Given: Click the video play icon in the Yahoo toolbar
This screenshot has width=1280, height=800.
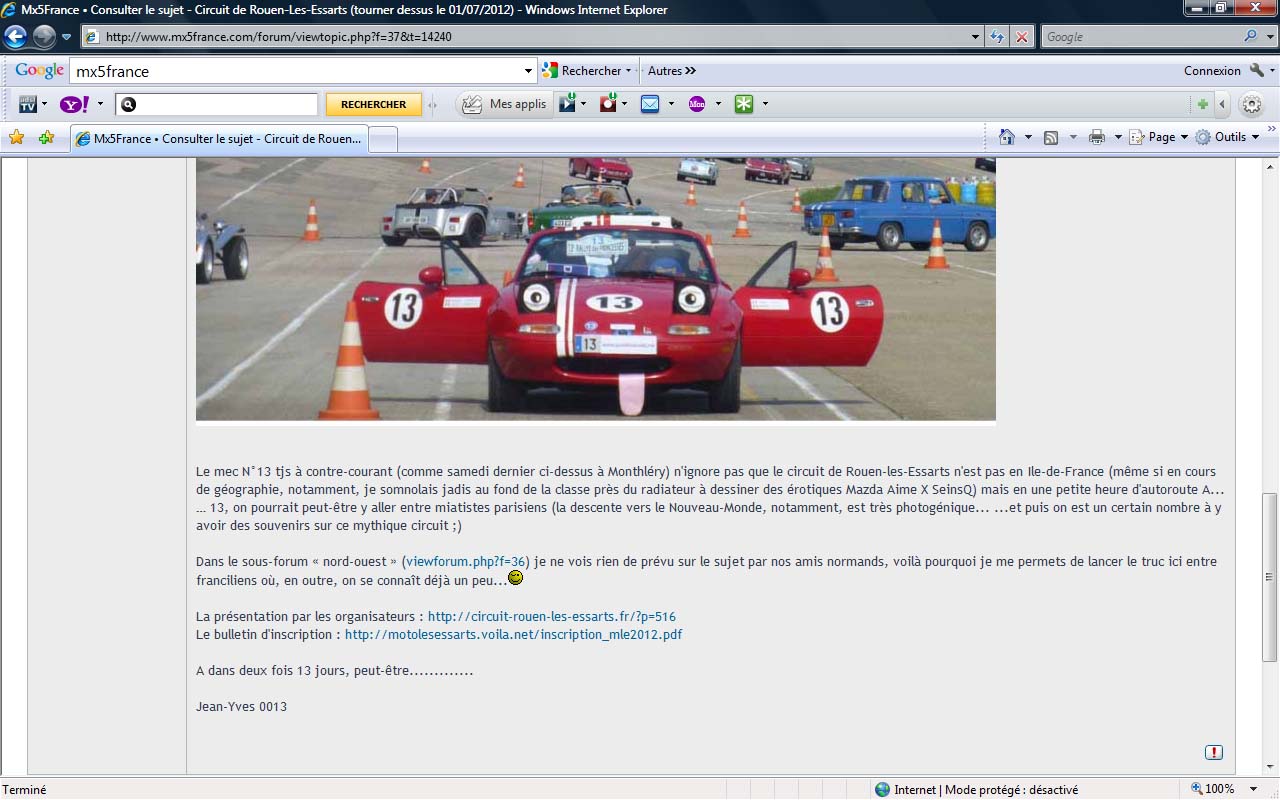Looking at the screenshot, I should [567, 103].
